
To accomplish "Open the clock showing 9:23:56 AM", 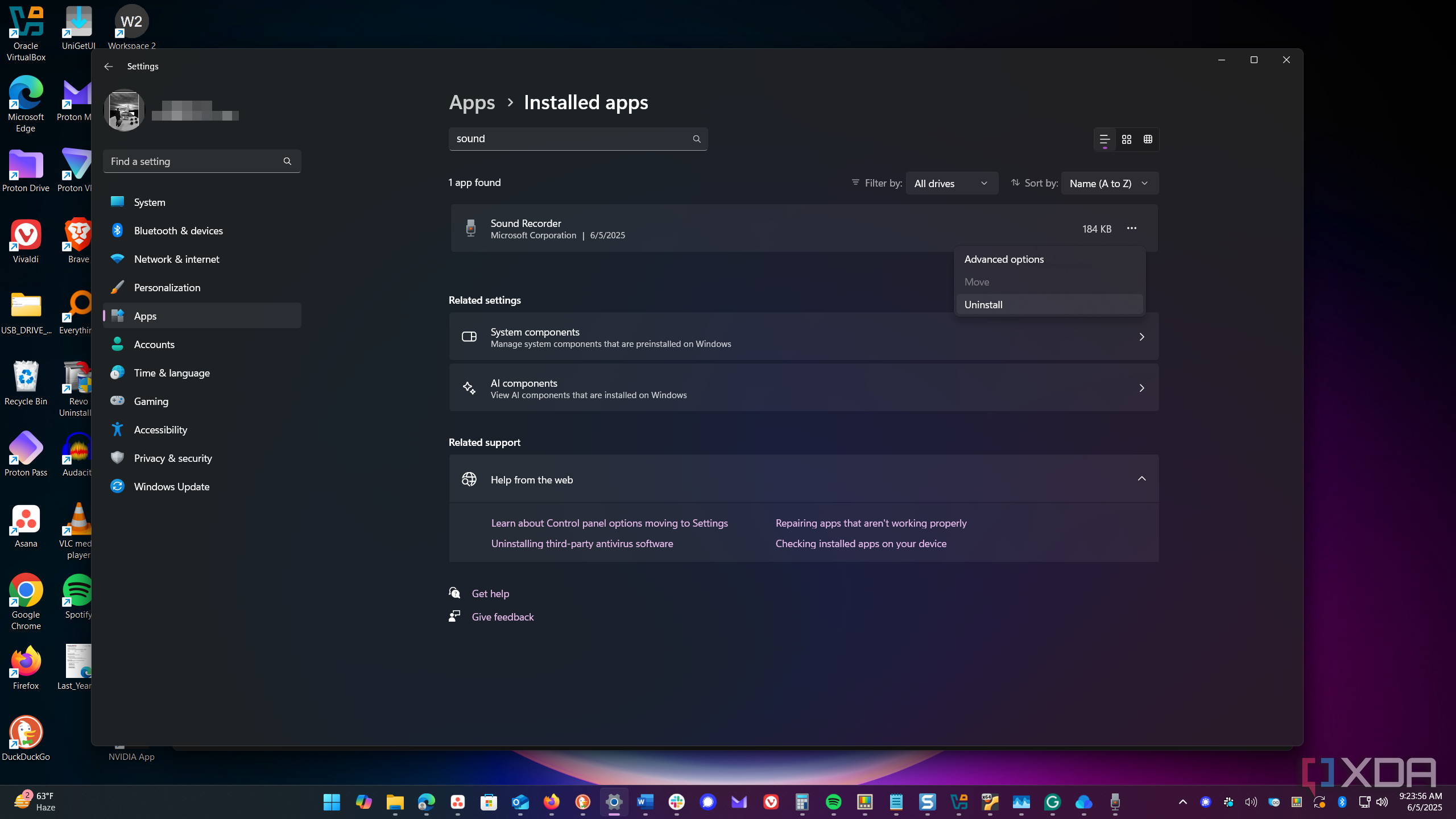I will coord(1420,802).
